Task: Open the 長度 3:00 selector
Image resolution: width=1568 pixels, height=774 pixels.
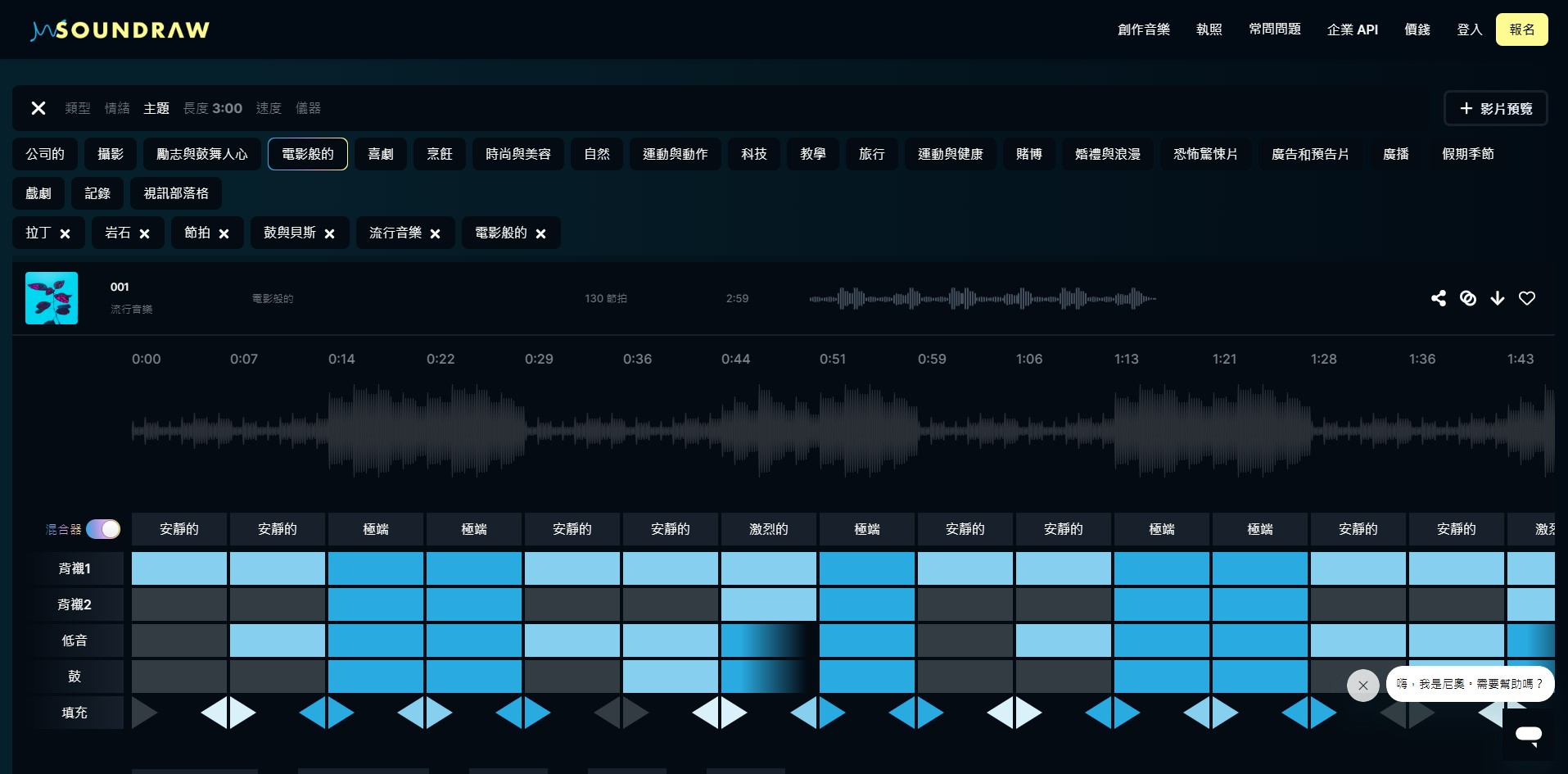Action: pos(213,107)
